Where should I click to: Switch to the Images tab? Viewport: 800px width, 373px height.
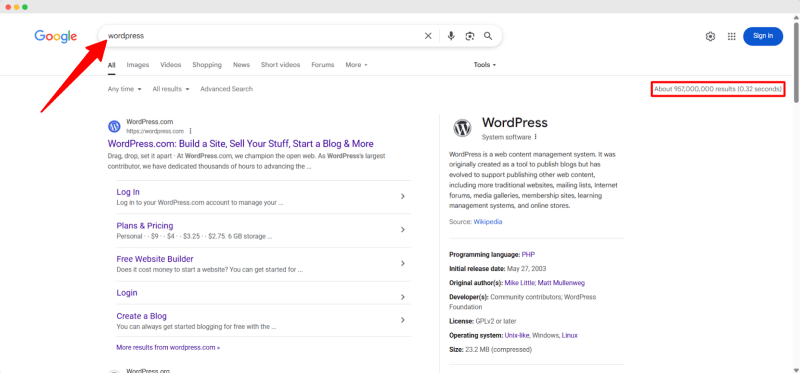tap(138, 65)
